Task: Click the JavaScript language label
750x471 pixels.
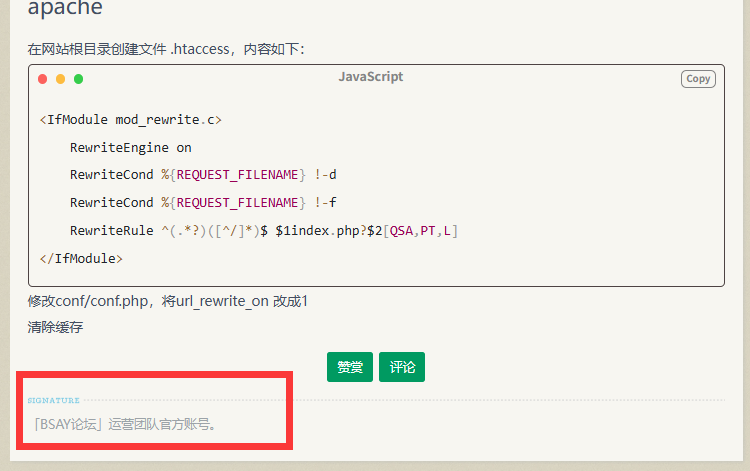Action: coord(370,77)
